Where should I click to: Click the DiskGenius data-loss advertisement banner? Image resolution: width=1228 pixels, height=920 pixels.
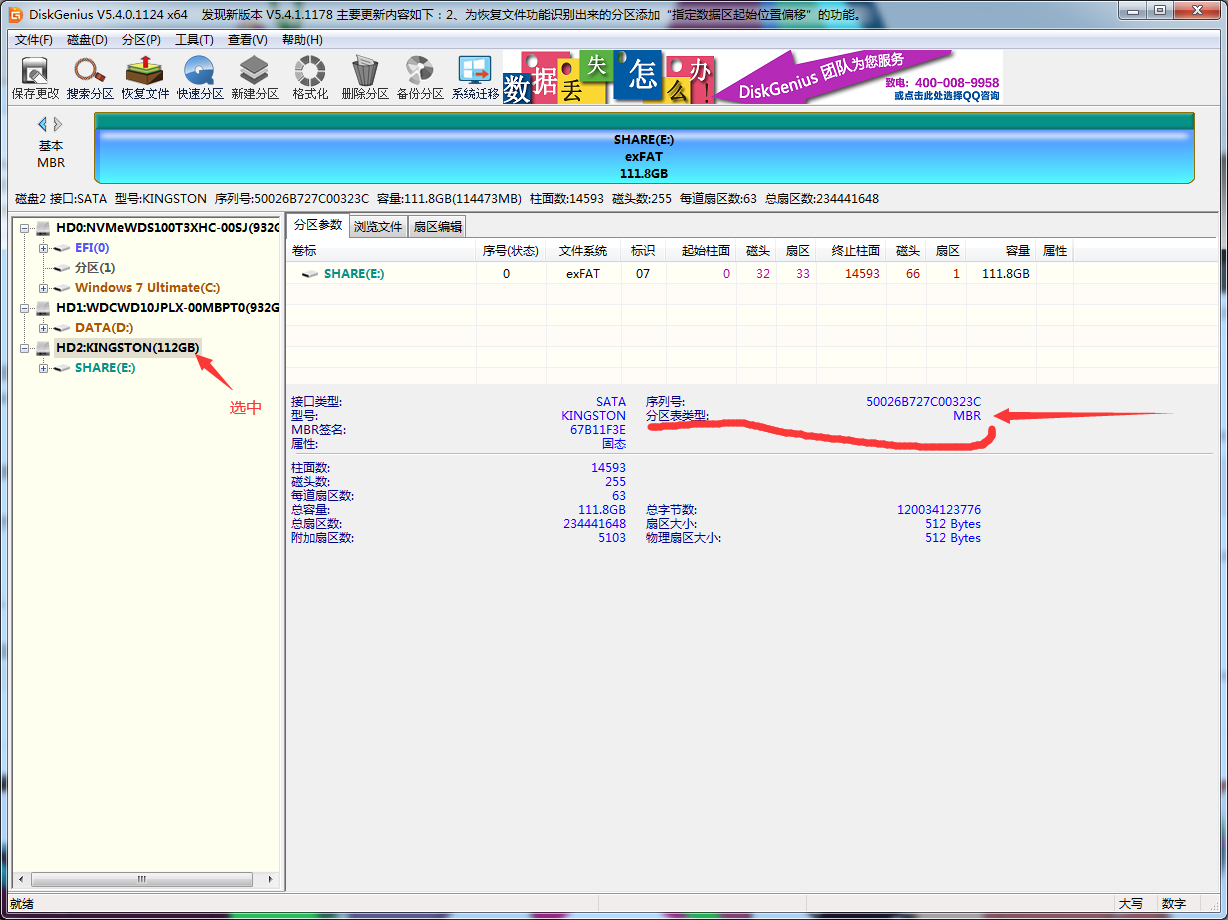751,77
